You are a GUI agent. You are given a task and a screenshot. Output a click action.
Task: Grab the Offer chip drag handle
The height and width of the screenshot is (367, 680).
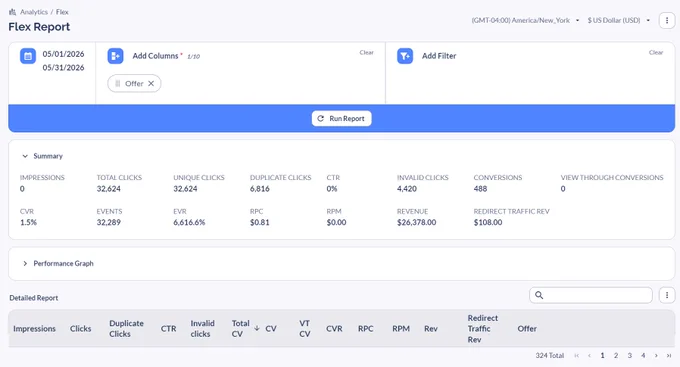click(118, 84)
